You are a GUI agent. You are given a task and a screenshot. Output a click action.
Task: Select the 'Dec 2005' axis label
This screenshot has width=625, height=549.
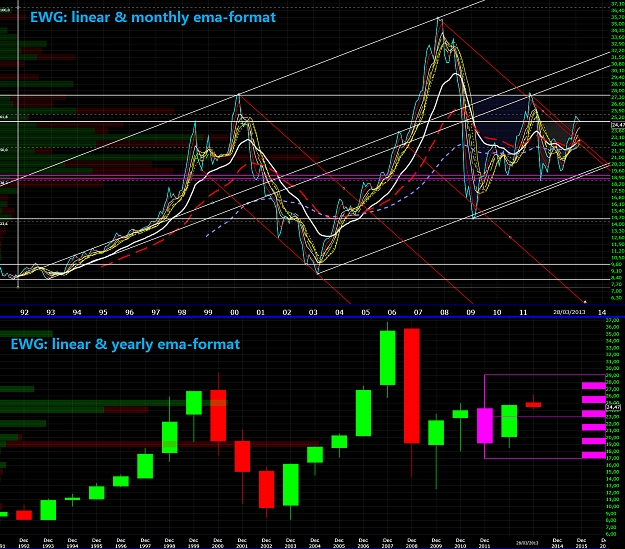pos(339,543)
